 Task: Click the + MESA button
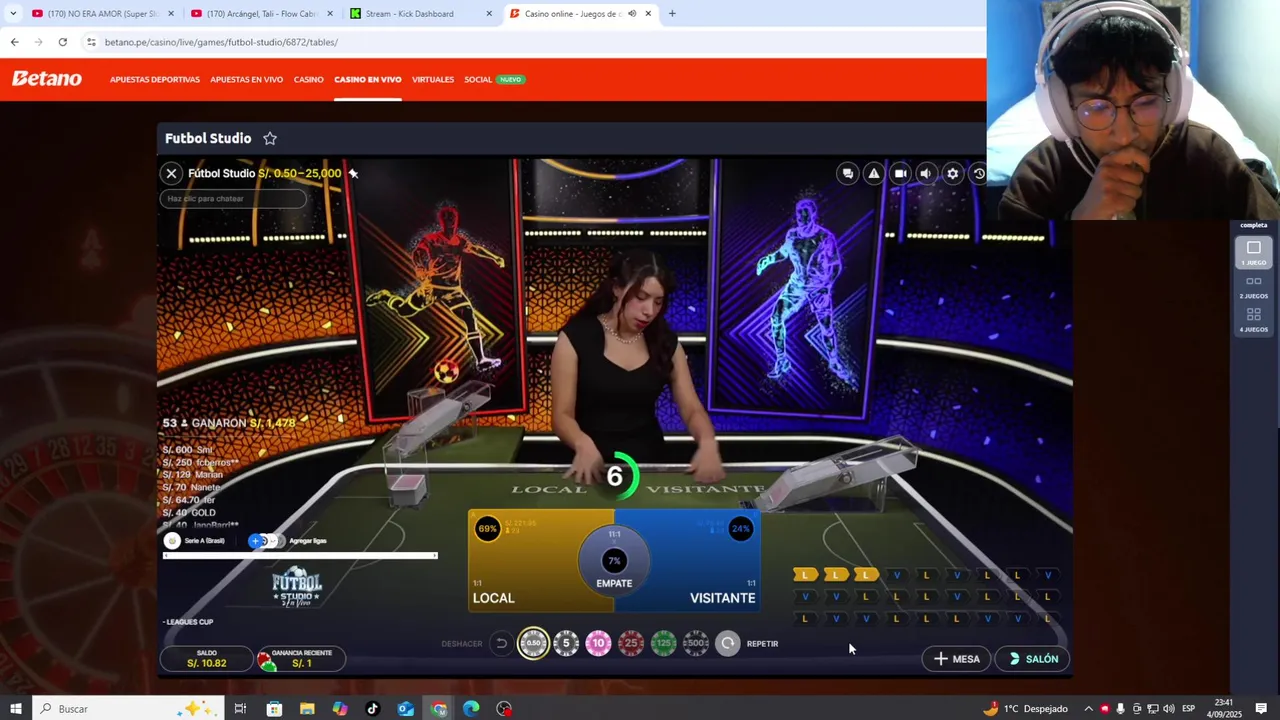956,659
